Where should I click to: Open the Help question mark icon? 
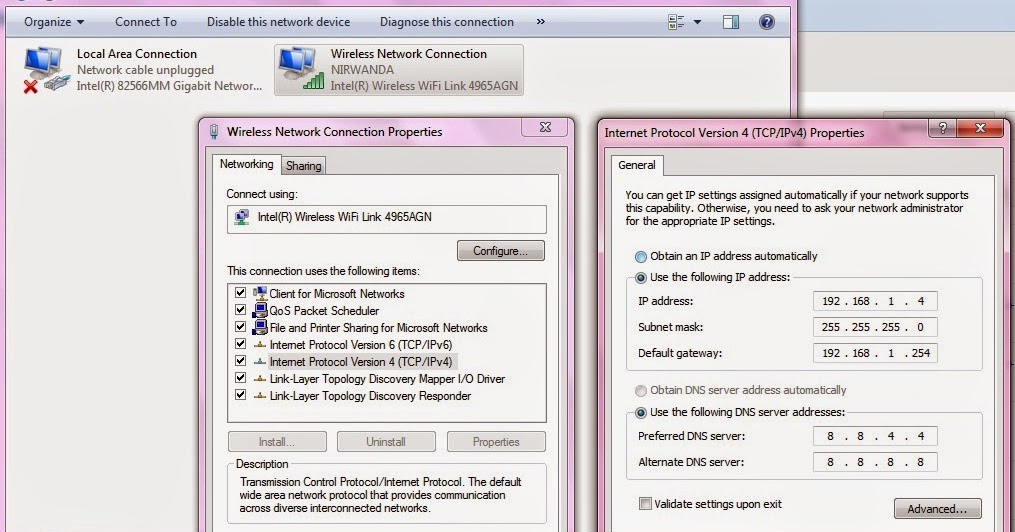point(766,22)
